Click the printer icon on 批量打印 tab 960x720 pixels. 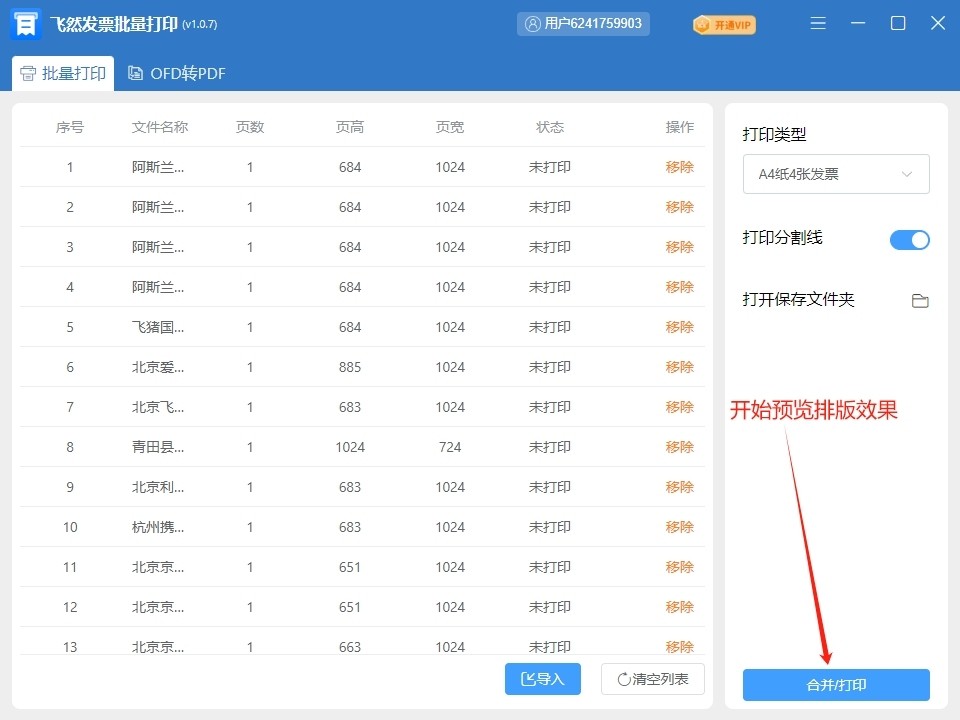click(x=27, y=73)
